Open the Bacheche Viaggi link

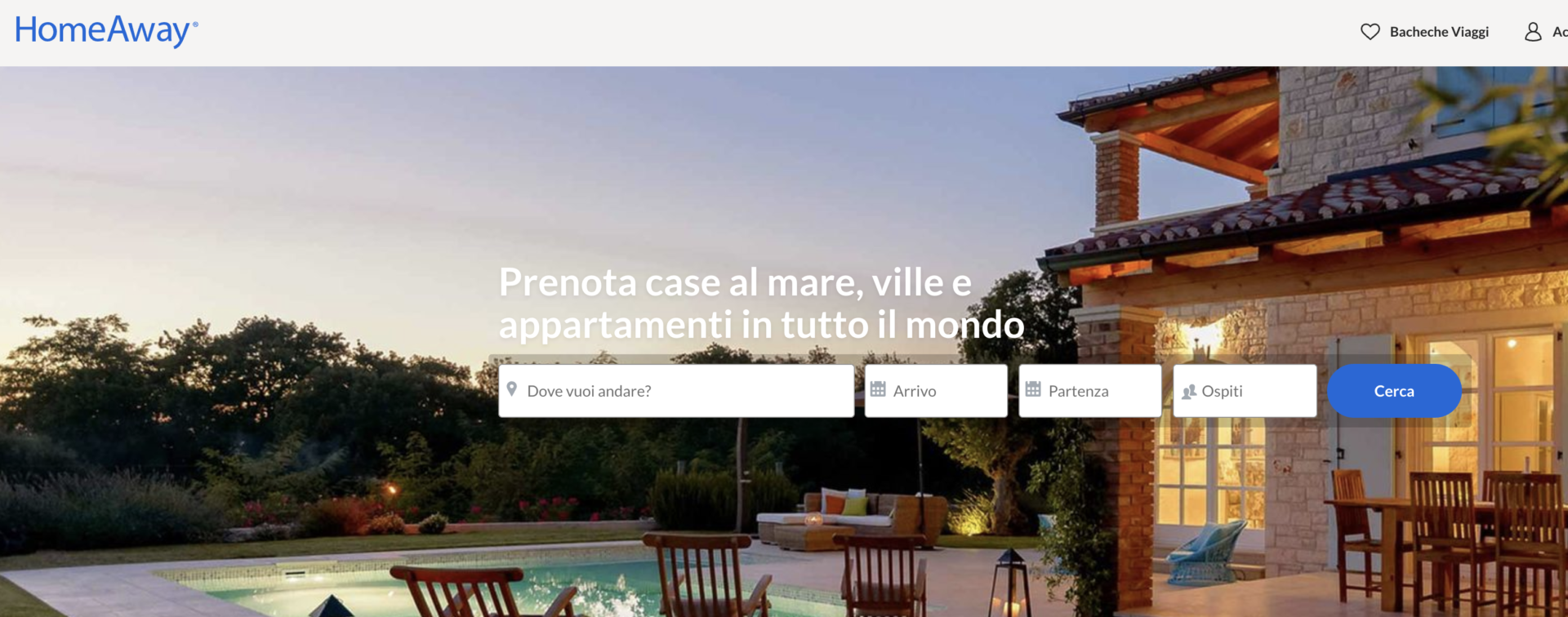point(1439,32)
